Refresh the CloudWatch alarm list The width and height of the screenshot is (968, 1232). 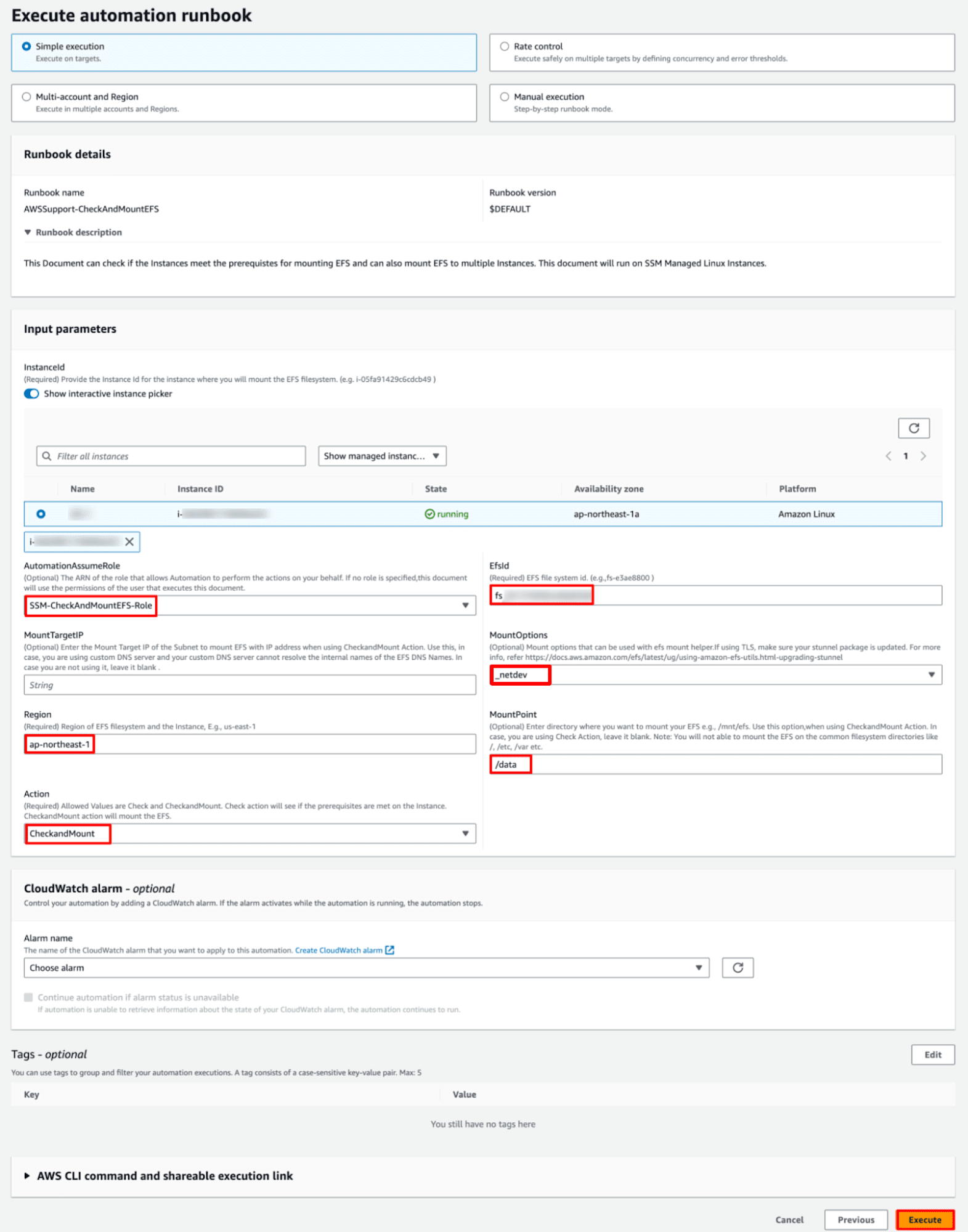tap(738, 968)
